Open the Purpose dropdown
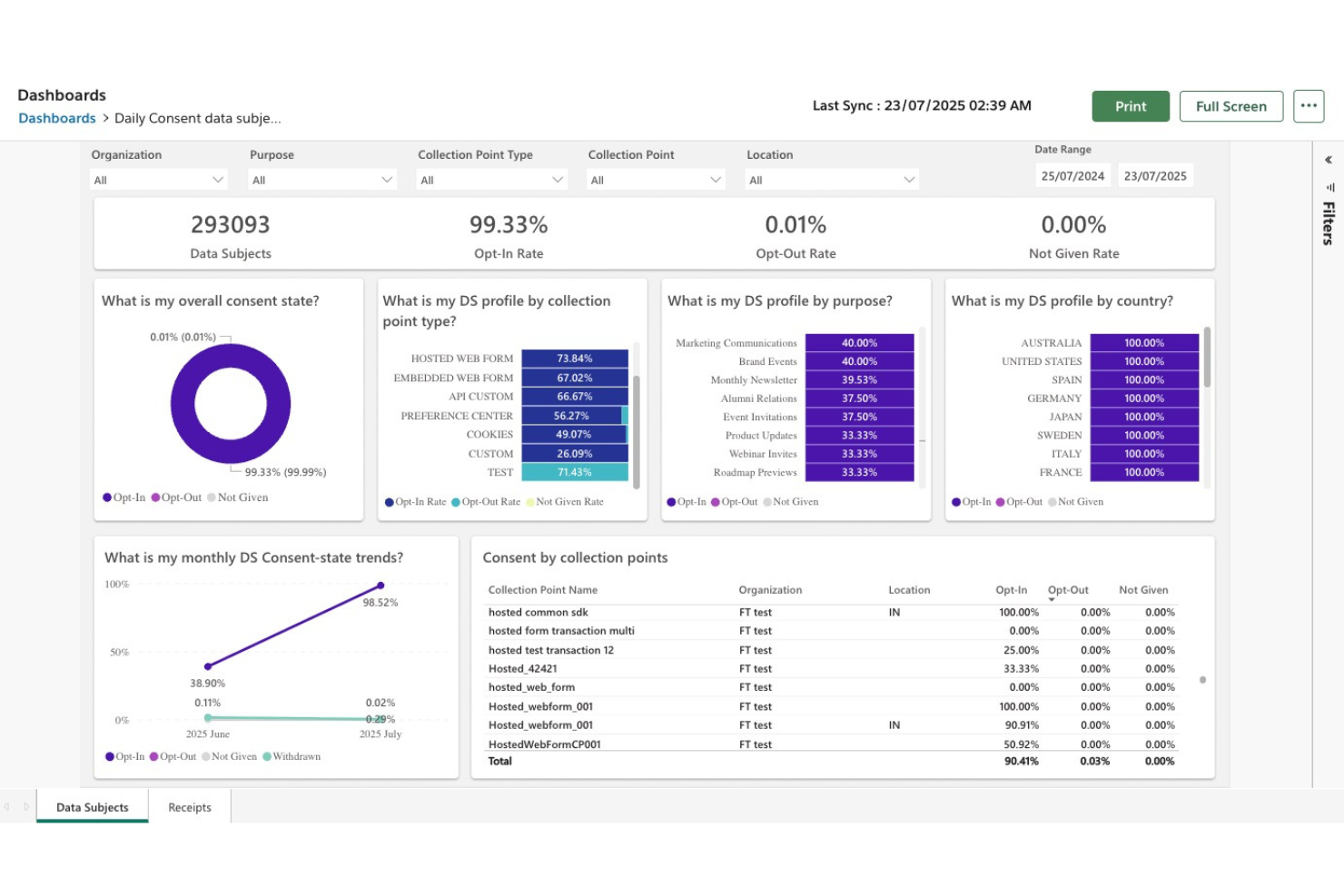This screenshot has height=896, width=1344. (322, 180)
